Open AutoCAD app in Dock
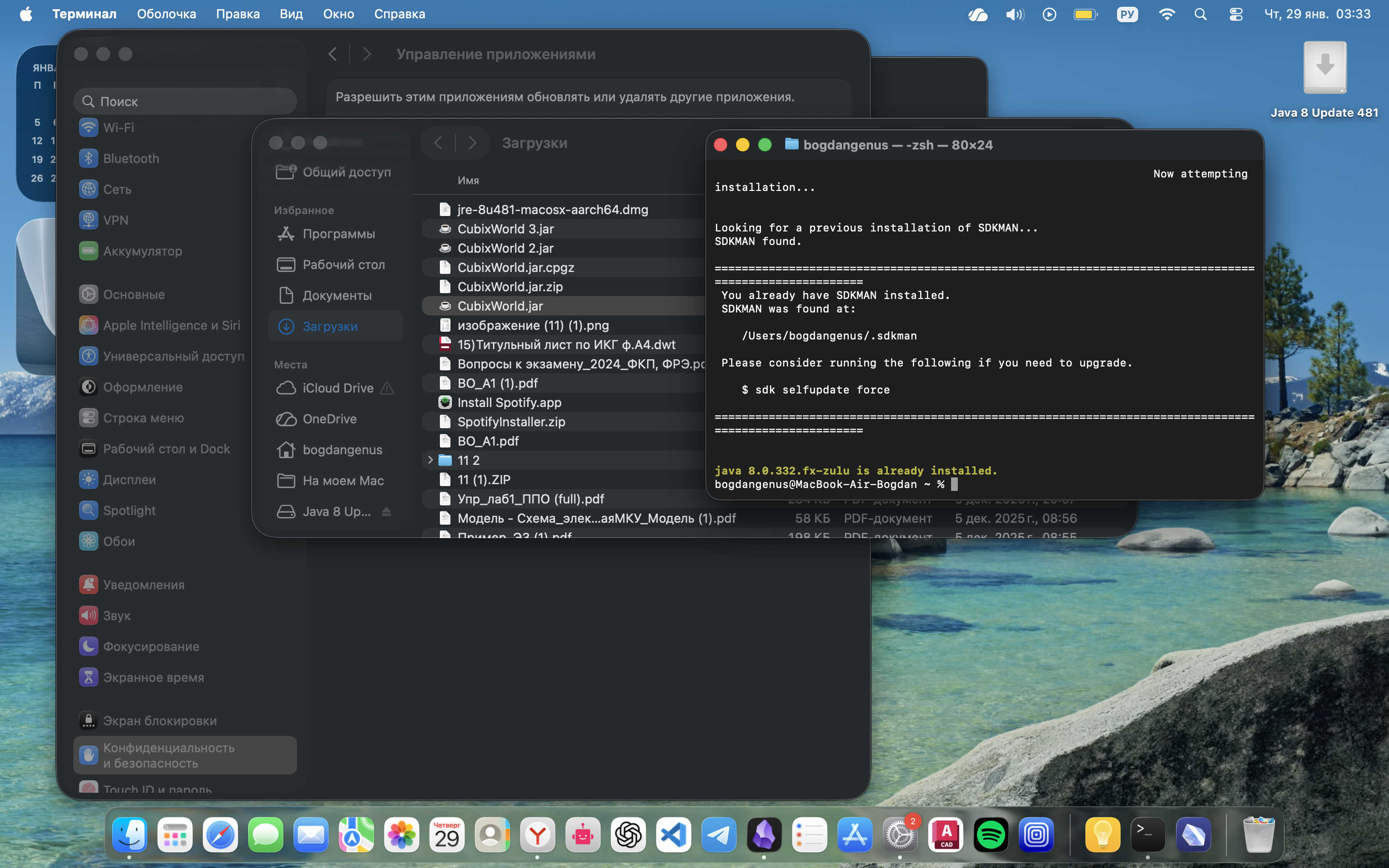Viewport: 1389px width, 868px height. (945, 834)
